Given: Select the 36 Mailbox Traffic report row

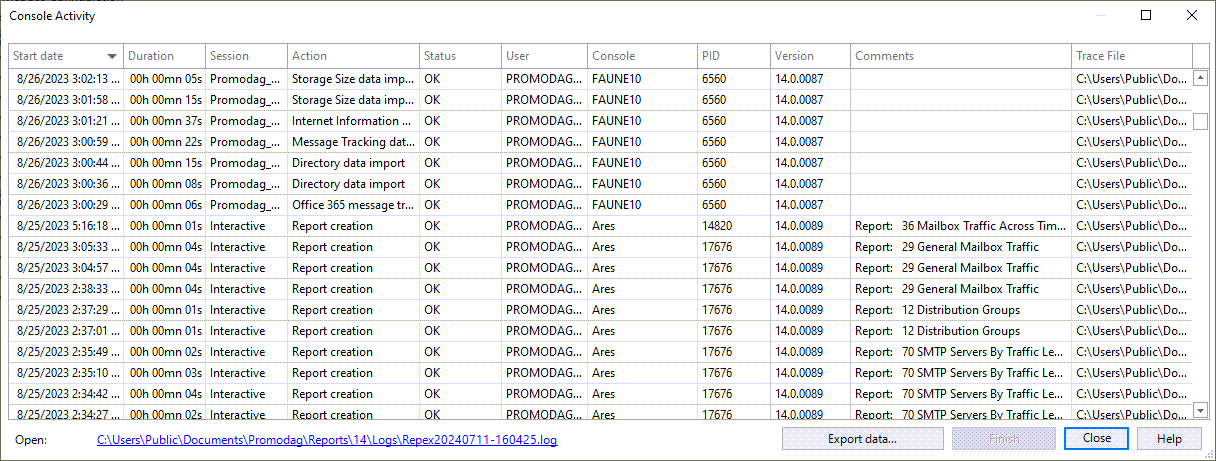Looking at the screenshot, I should coord(960,226).
